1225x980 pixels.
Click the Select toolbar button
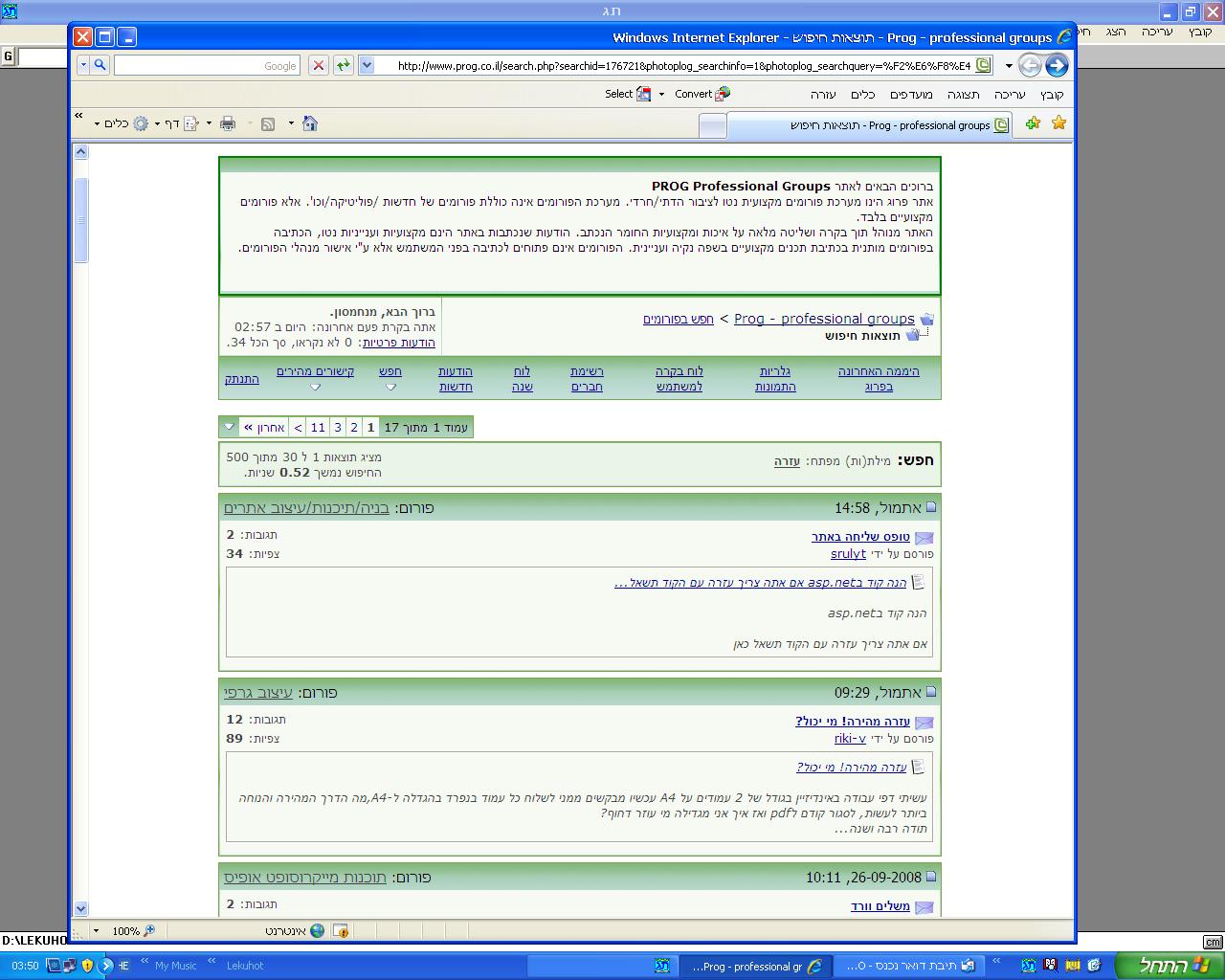click(628, 94)
